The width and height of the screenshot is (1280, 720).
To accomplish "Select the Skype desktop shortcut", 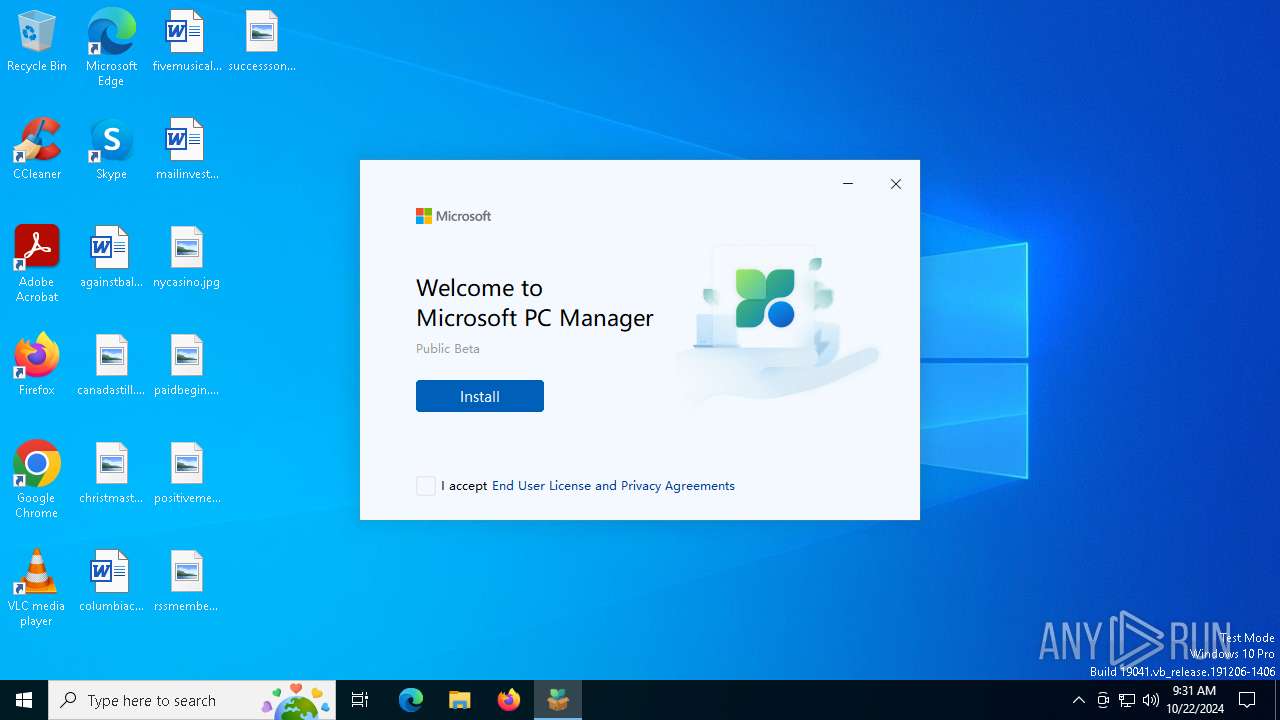I will tap(111, 150).
